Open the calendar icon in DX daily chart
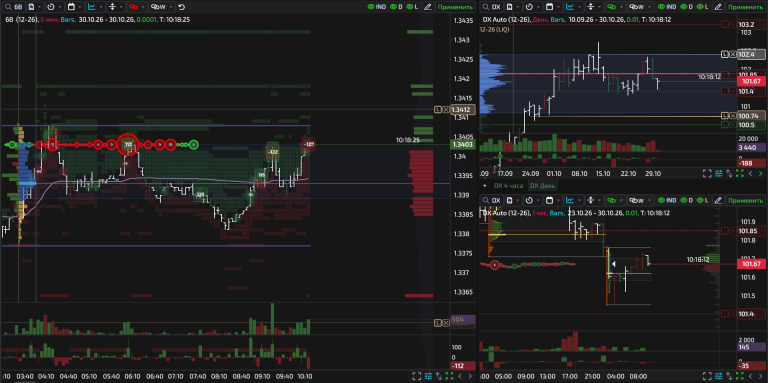The image size is (768, 383). [549, 7]
